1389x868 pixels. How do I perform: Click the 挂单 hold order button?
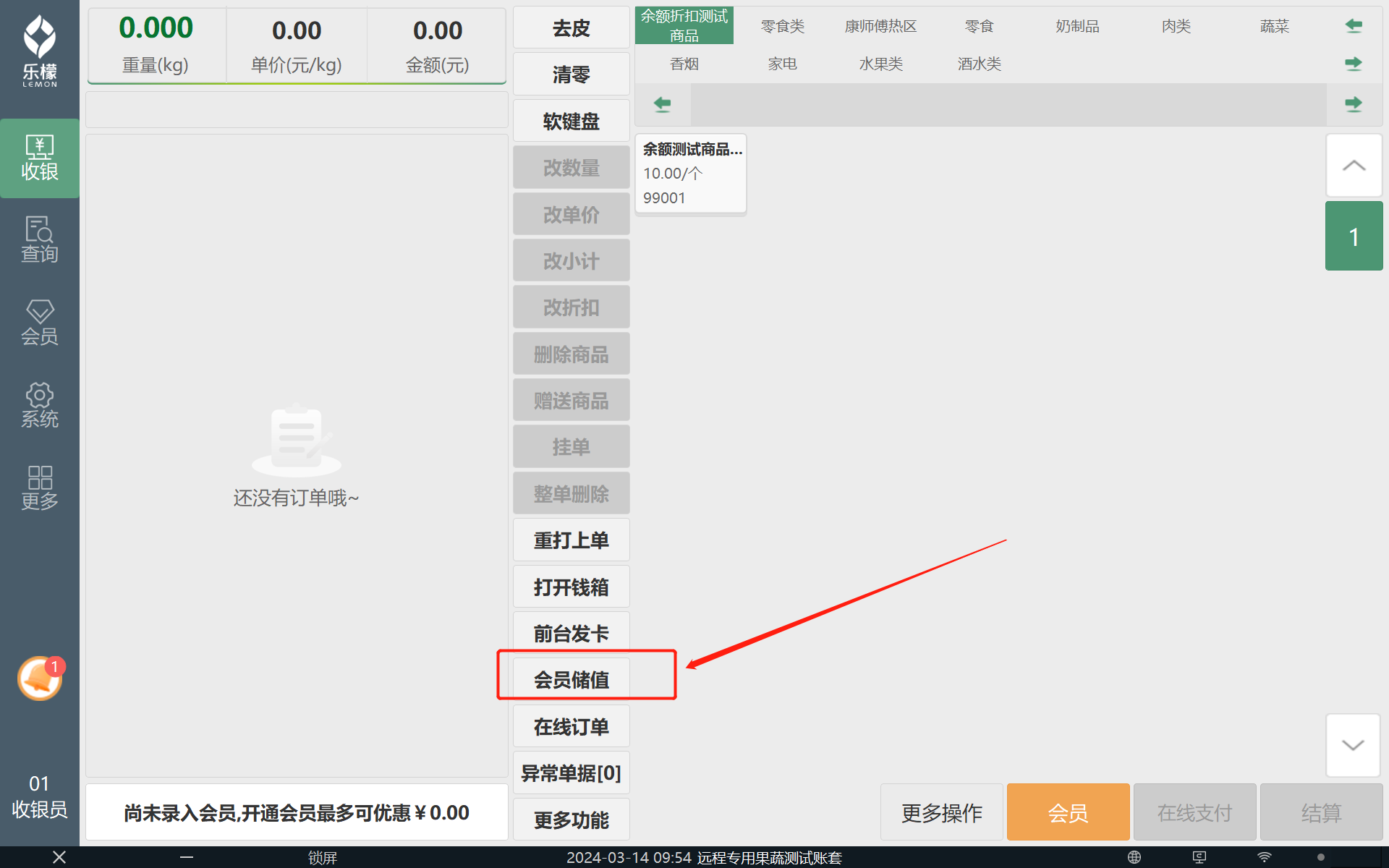click(x=572, y=447)
